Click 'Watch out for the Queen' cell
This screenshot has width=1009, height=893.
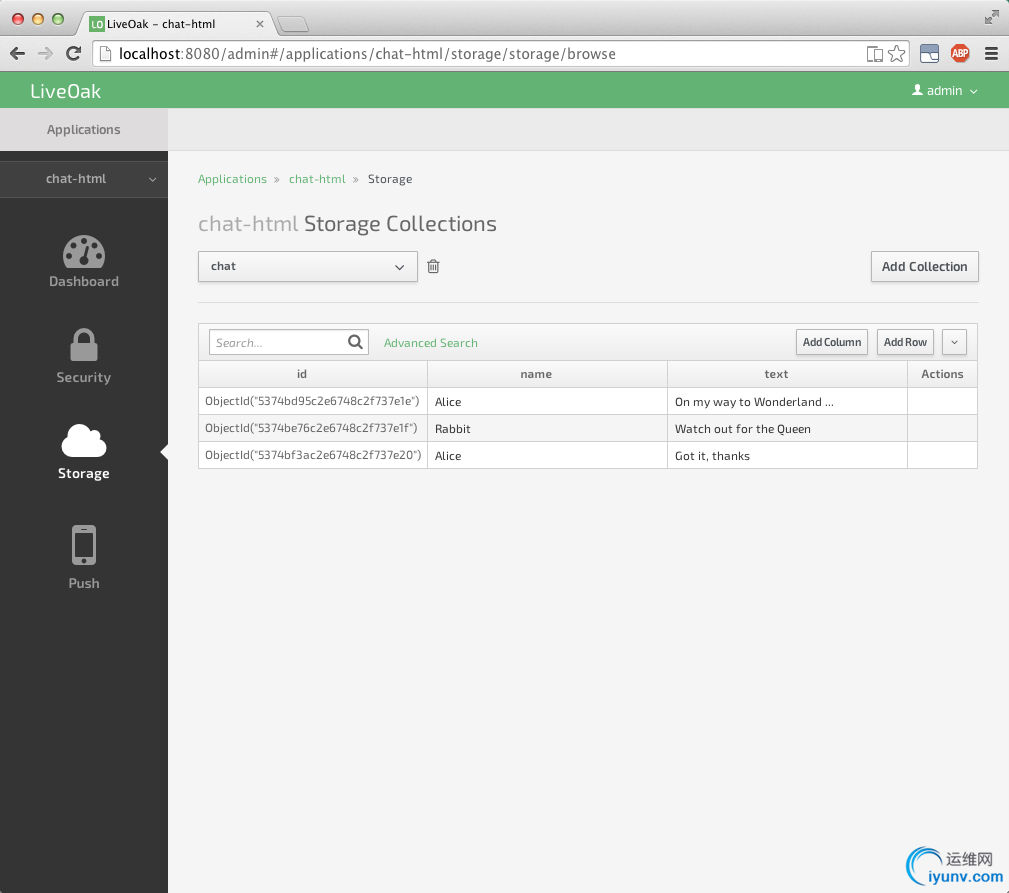pyautogui.click(x=788, y=428)
